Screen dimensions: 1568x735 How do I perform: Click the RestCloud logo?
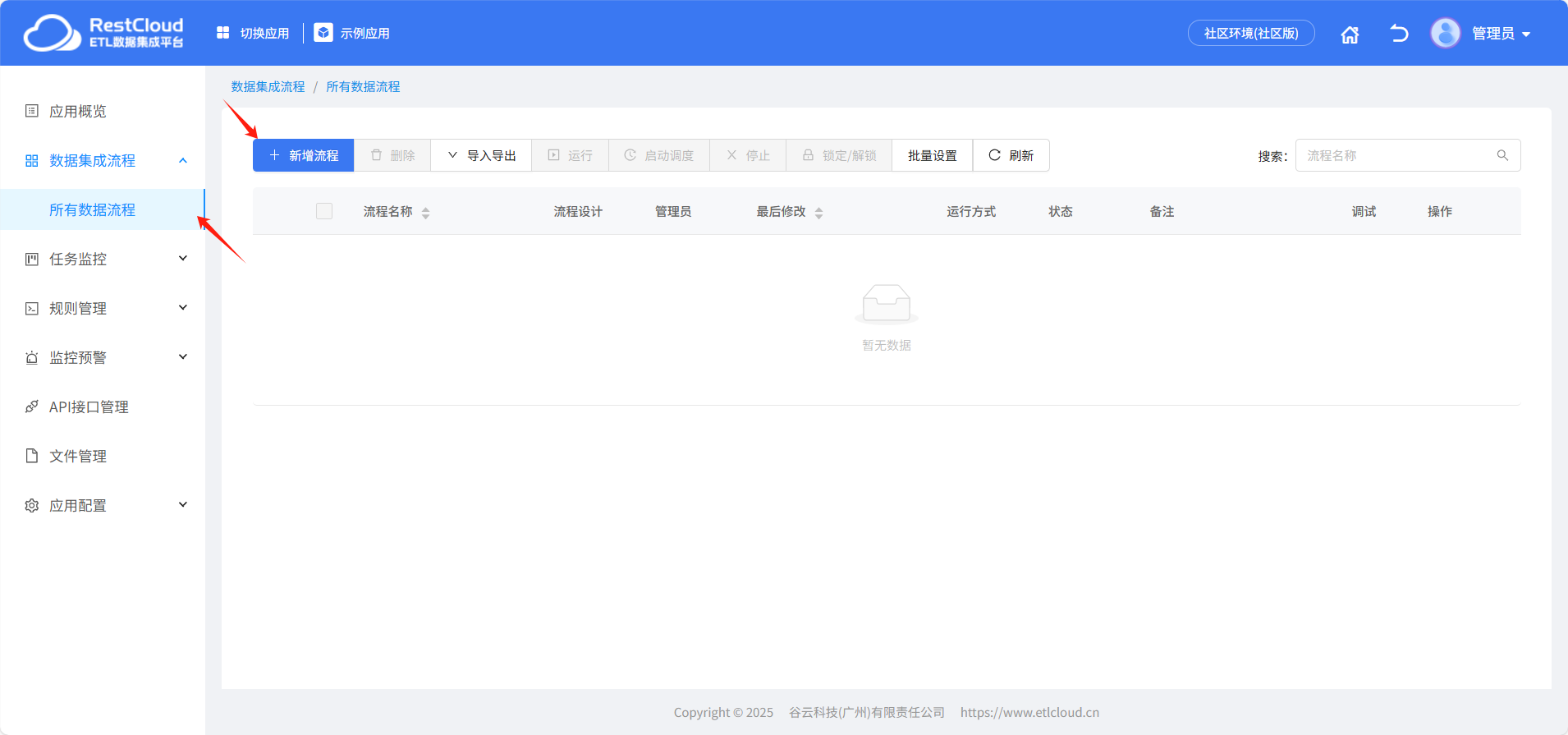(x=103, y=33)
